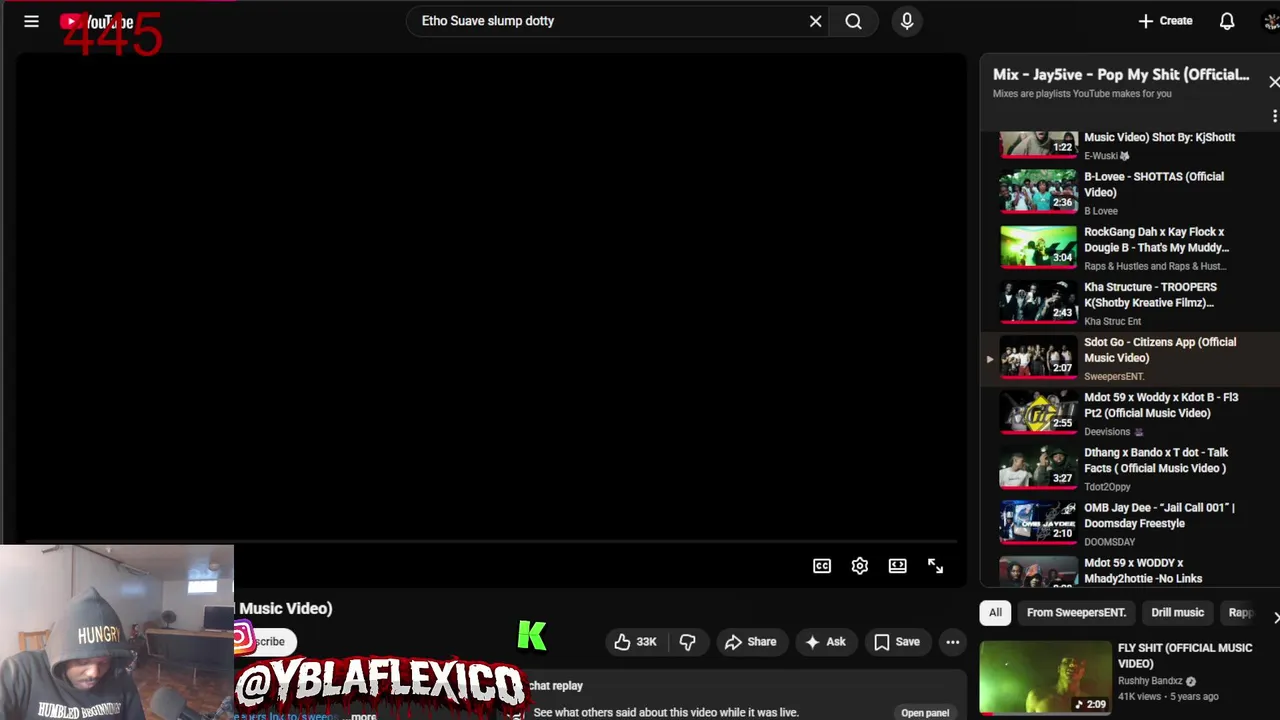Play RockGang Dah x Kay Flock video
1280x720 pixels.
pyautogui.click(x=1130, y=247)
